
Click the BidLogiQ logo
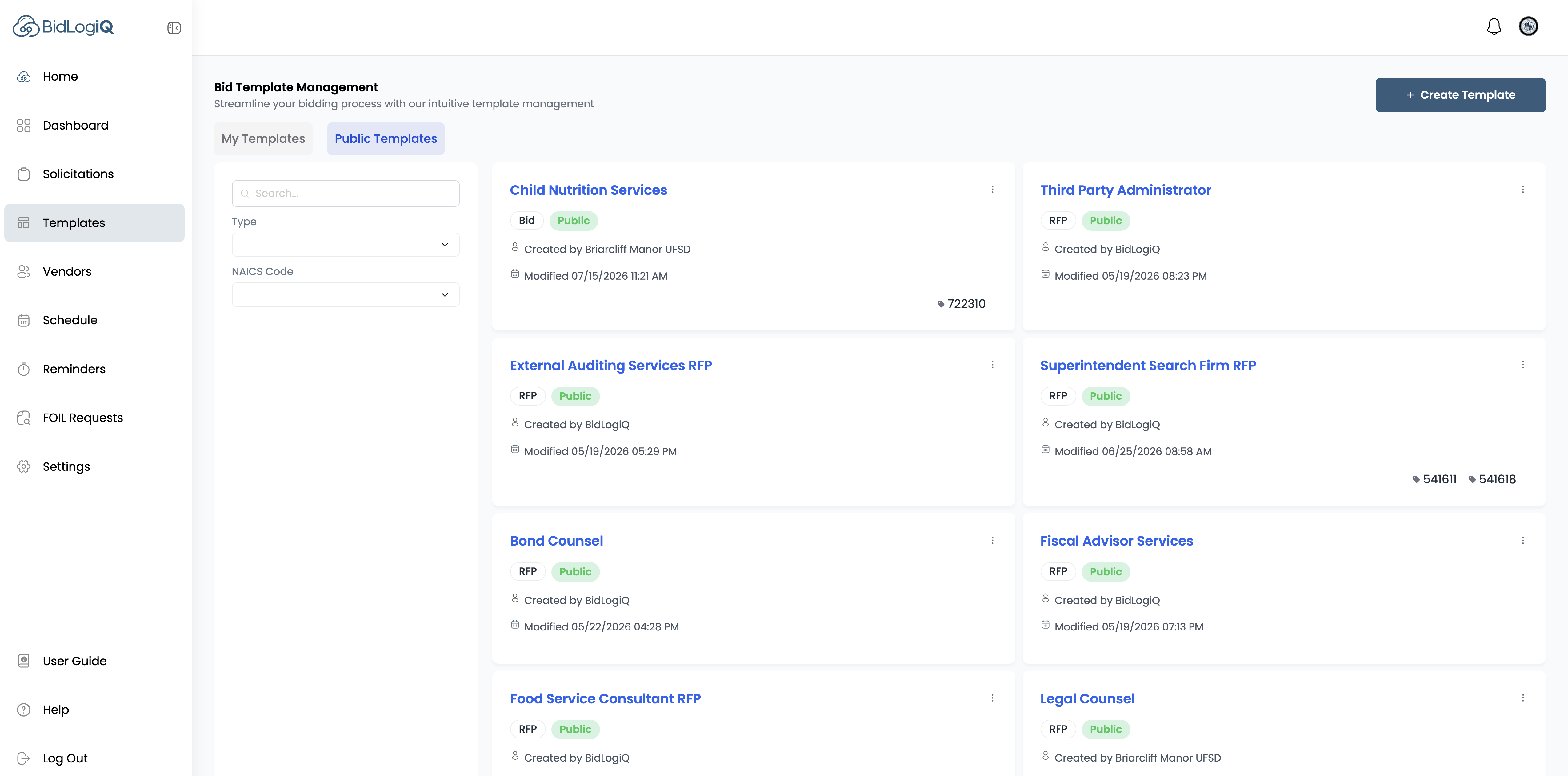63,27
